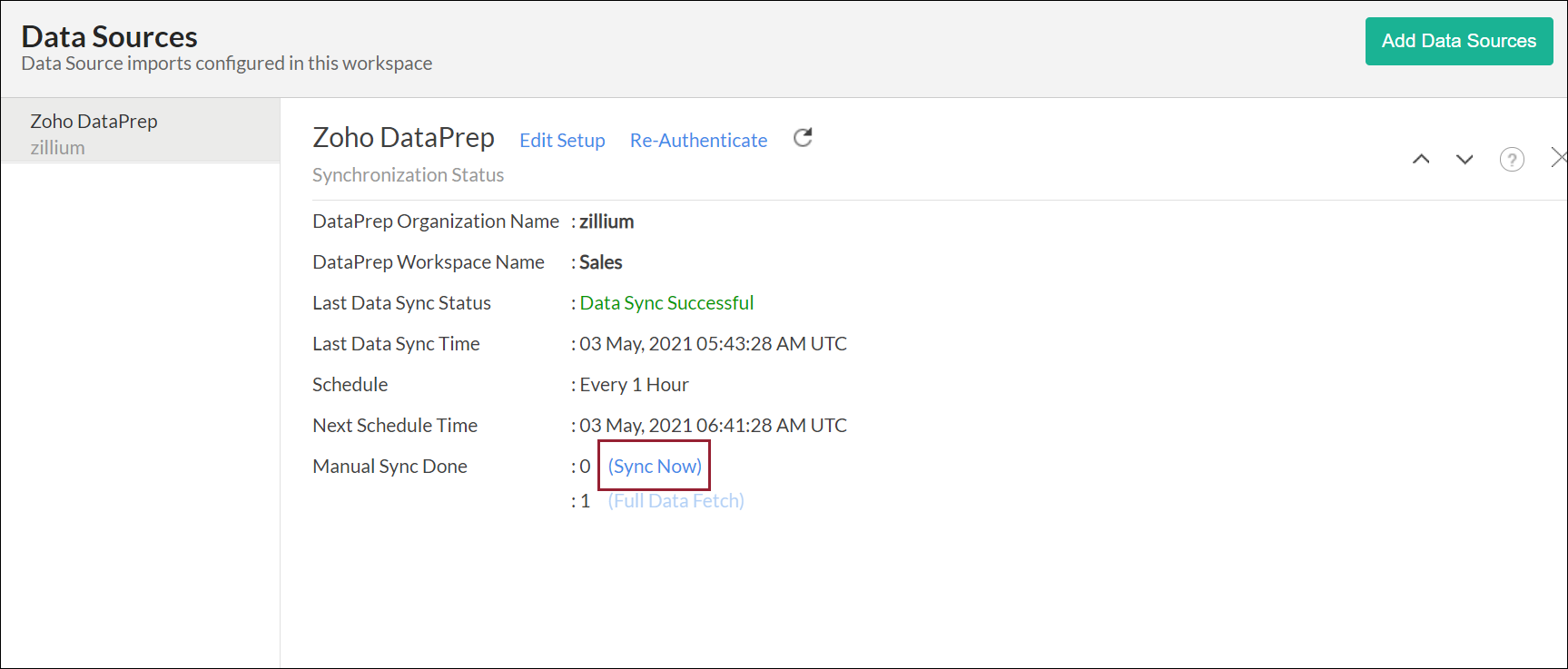Image resolution: width=1568 pixels, height=669 pixels.
Task: Open help via the question mark icon
Action: (1512, 160)
